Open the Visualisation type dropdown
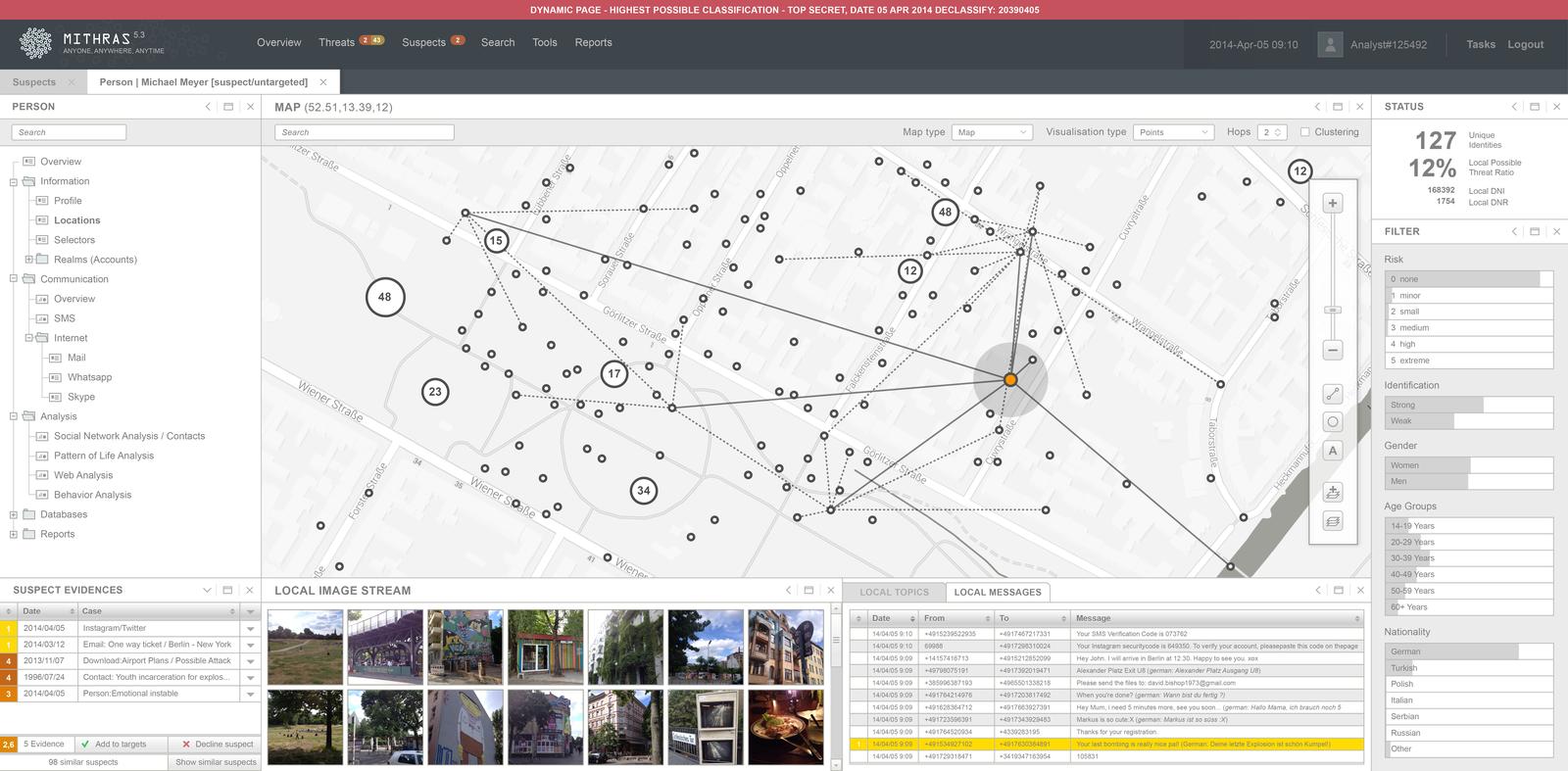The width and height of the screenshot is (1568, 771). tap(1174, 132)
